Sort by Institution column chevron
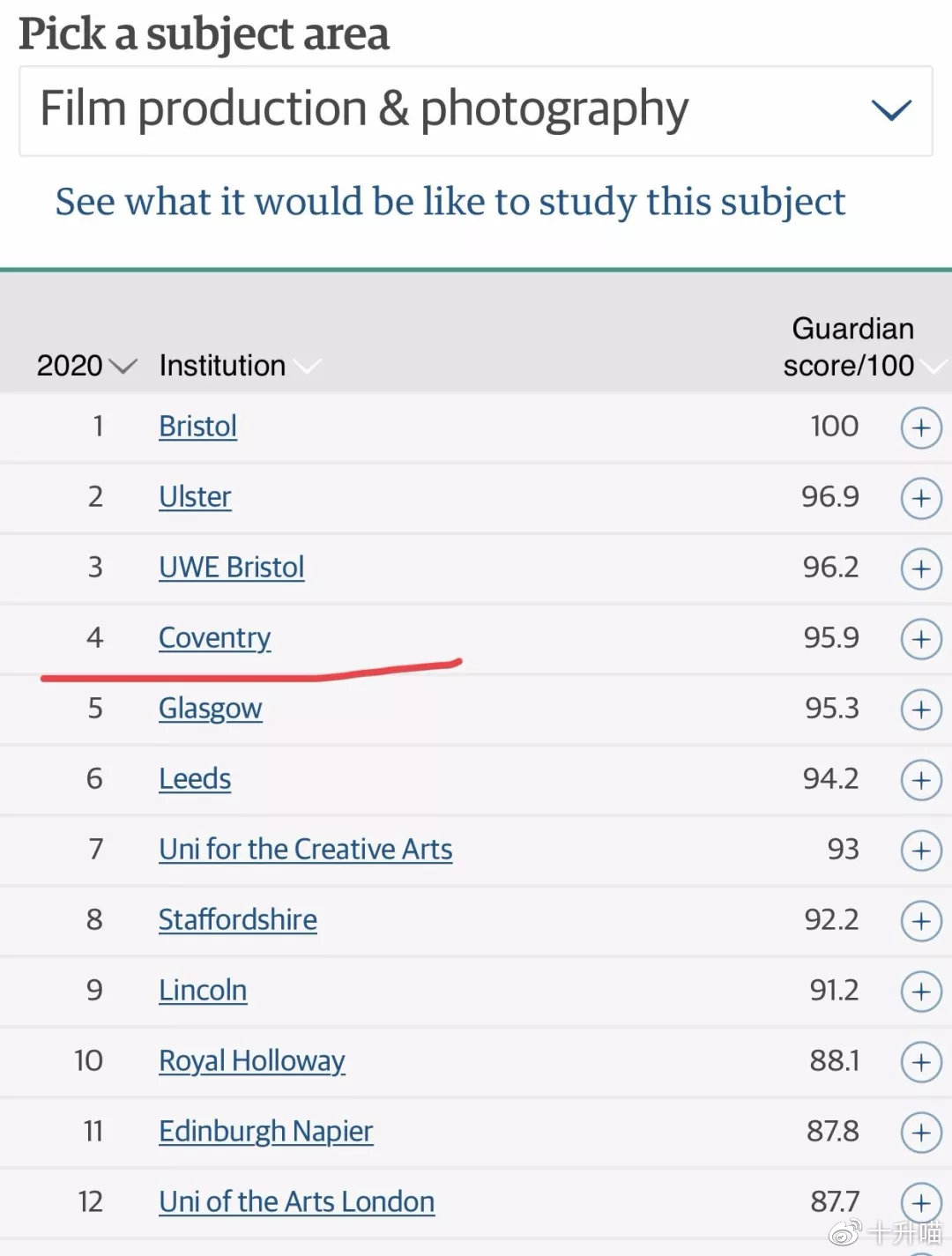This screenshot has height=1256, width=952. [x=307, y=366]
